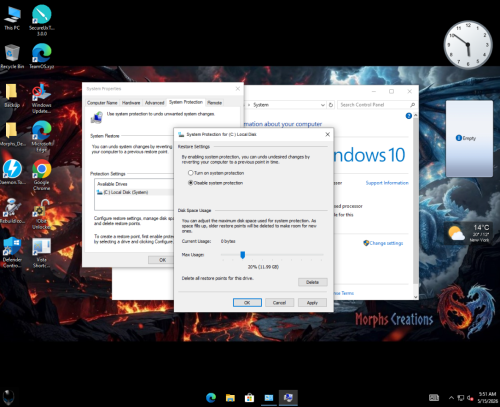Click the Alienware start button
The height and width of the screenshot is (407, 500).
click(x=9, y=397)
